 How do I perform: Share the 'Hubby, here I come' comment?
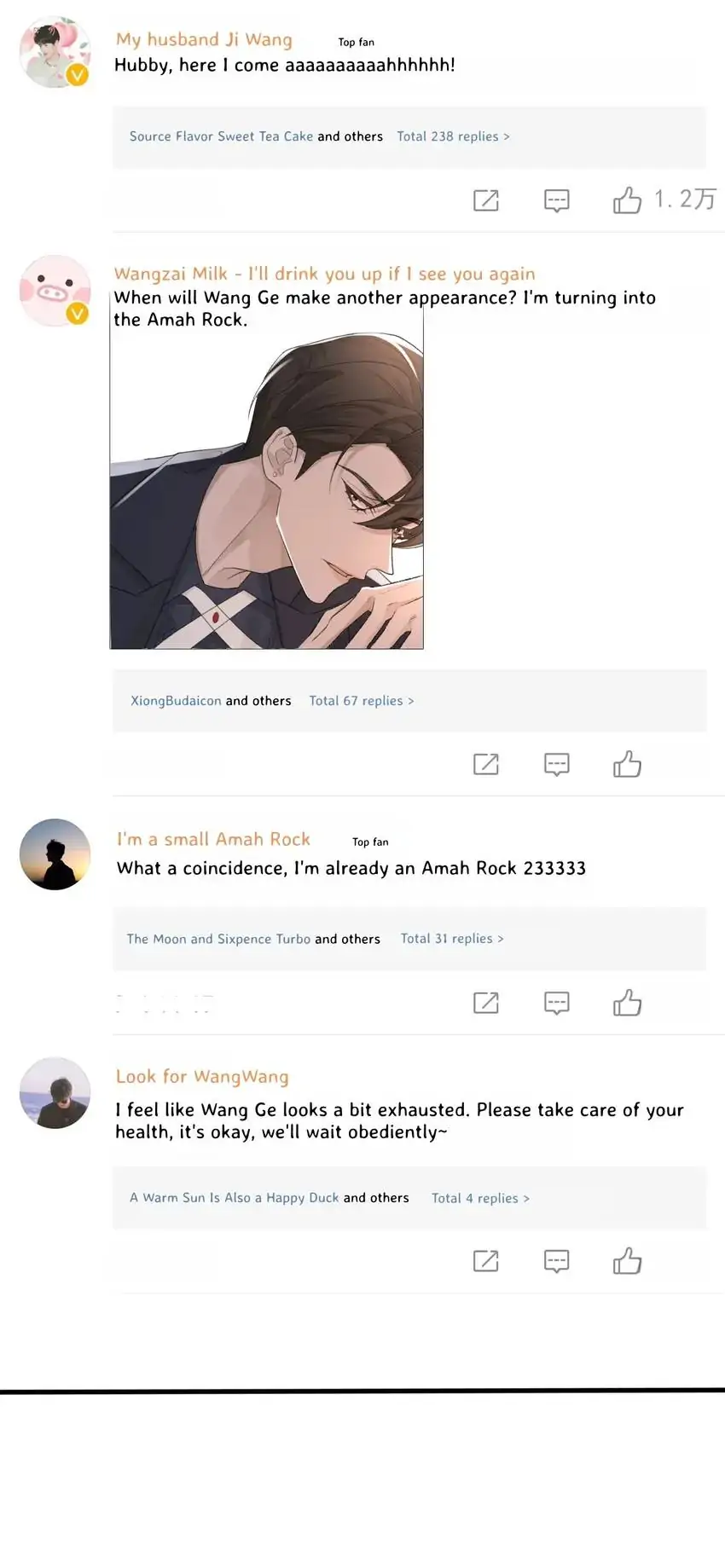click(485, 200)
